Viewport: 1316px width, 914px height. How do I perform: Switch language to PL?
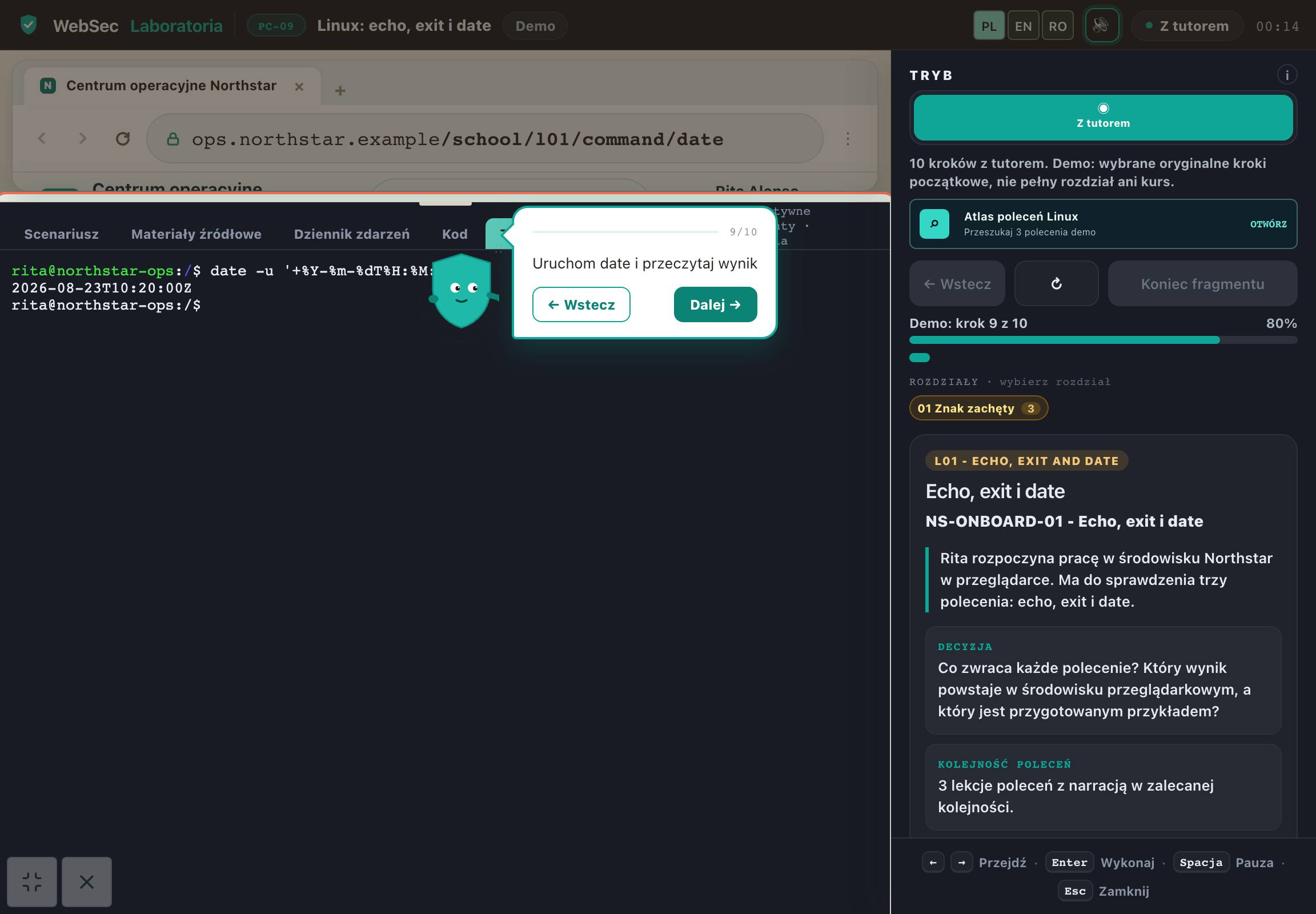click(x=988, y=26)
